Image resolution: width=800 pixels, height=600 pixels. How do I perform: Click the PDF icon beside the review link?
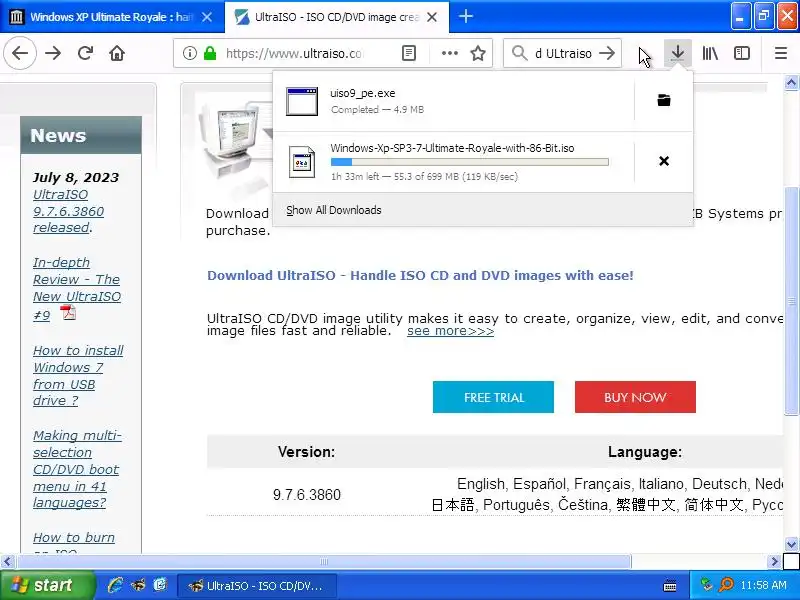point(68,312)
